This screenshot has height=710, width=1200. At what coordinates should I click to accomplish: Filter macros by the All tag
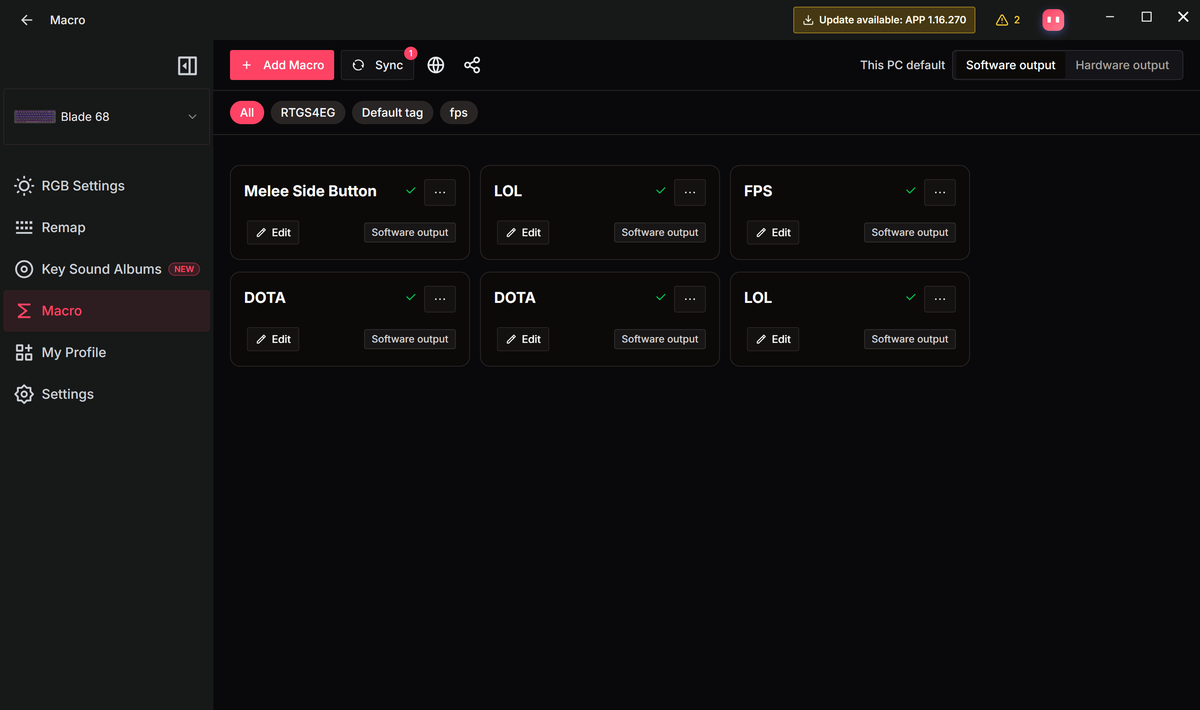pos(247,113)
